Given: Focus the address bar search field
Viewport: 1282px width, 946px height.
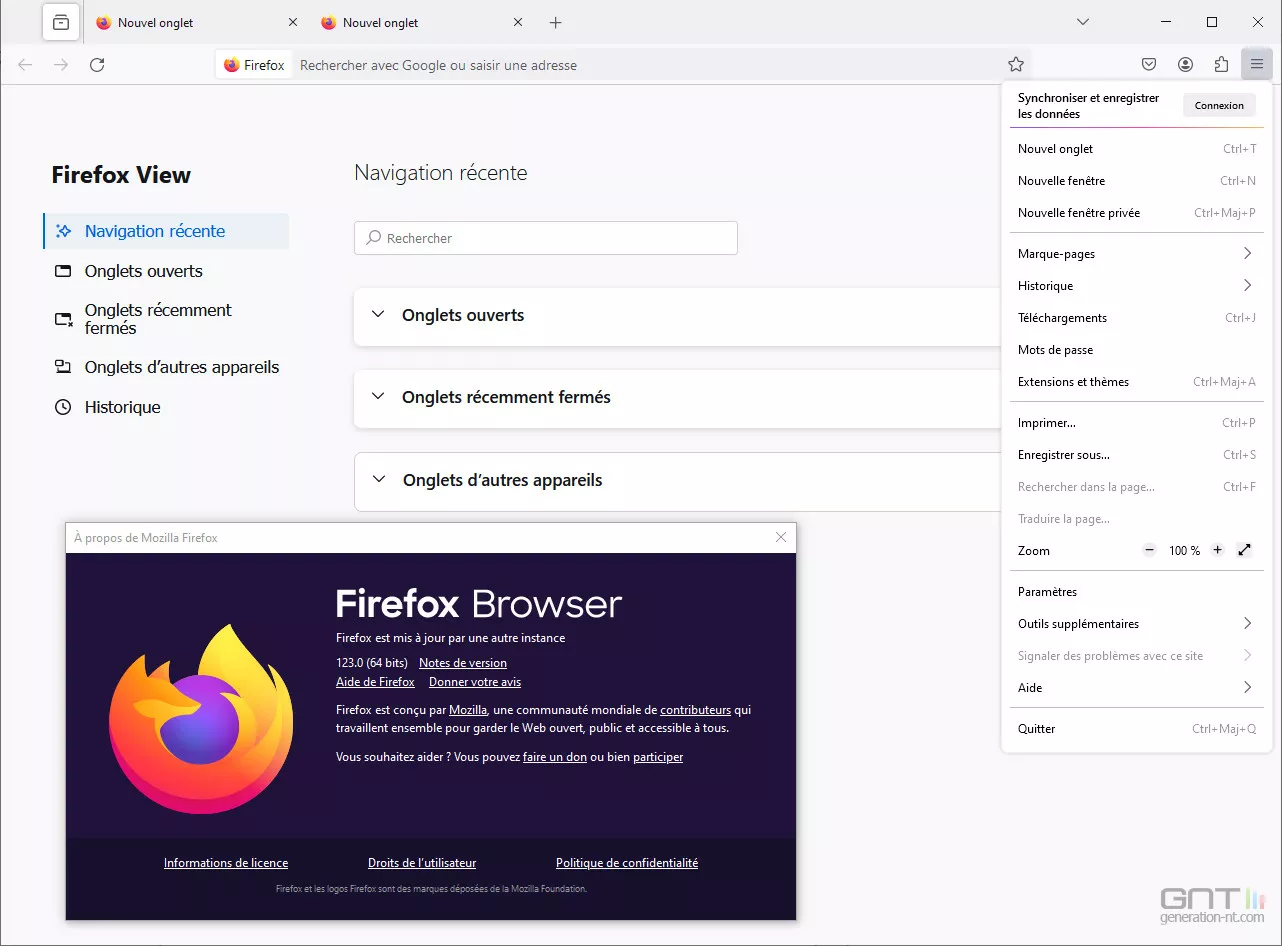Looking at the screenshot, I should (x=648, y=65).
